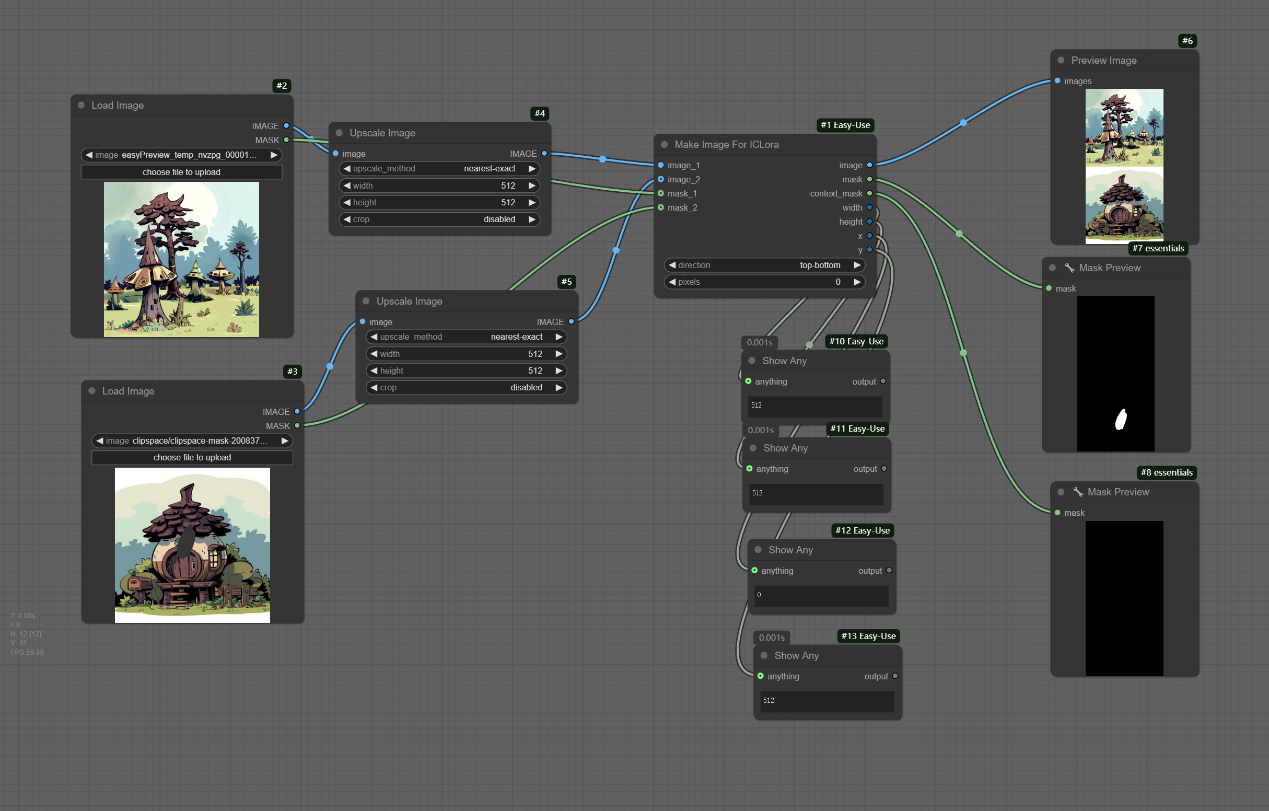Select the images input port on Preview Image
1269x811 pixels.
point(1057,81)
